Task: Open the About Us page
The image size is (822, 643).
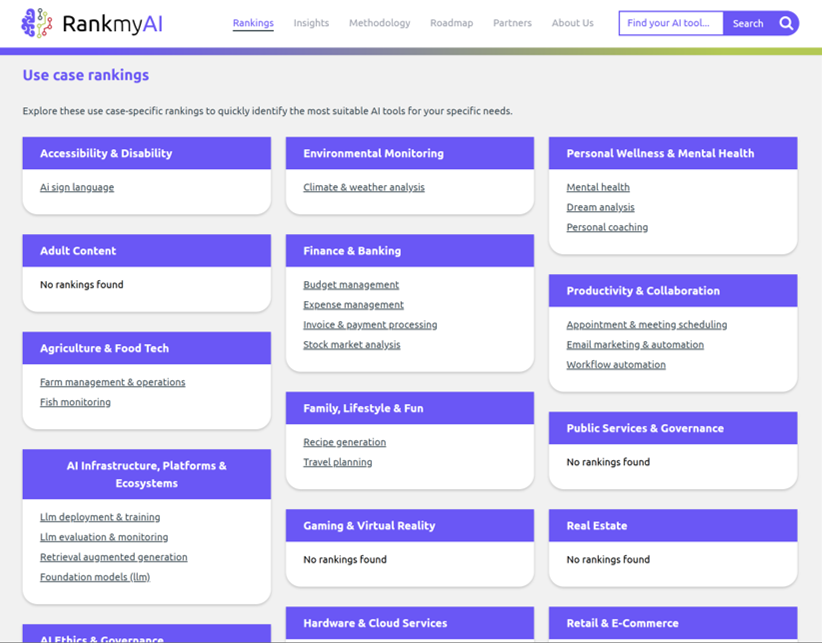Action: click(x=572, y=23)
